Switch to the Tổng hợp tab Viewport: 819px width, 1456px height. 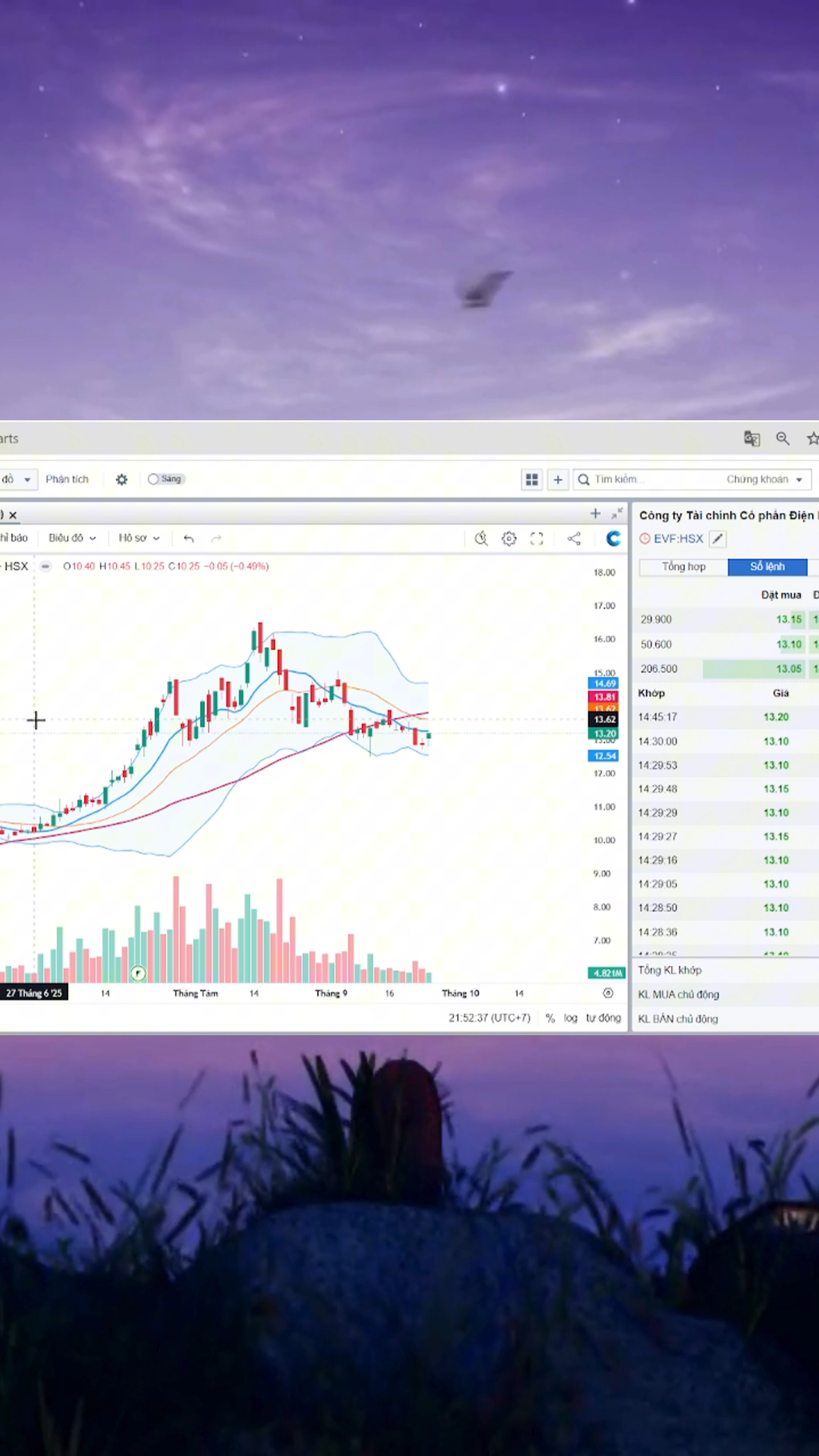[683, 566]
